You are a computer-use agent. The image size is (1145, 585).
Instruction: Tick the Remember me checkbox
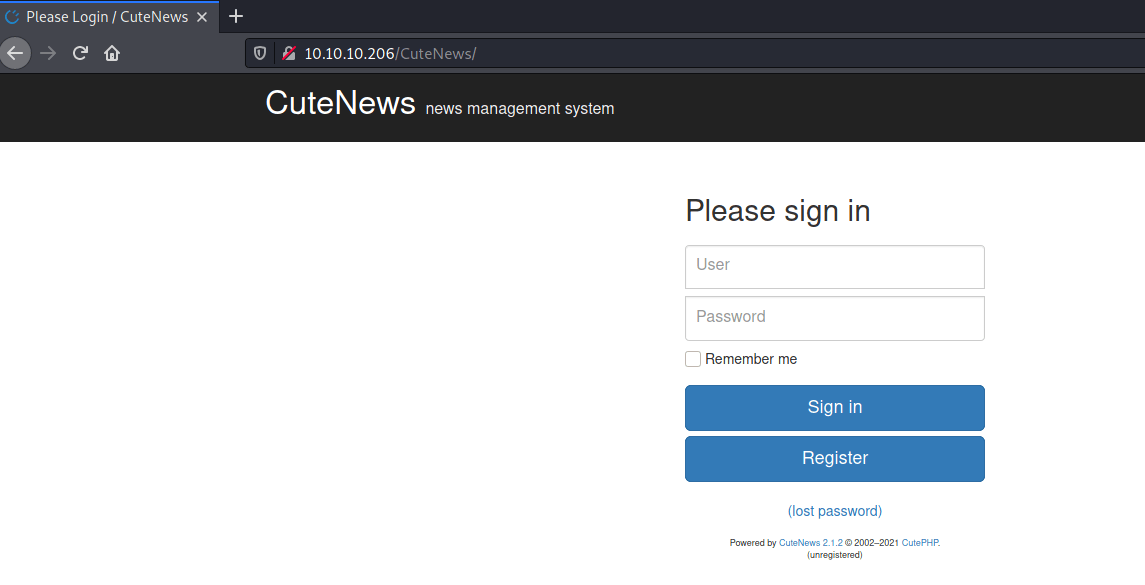pos(693,359)
